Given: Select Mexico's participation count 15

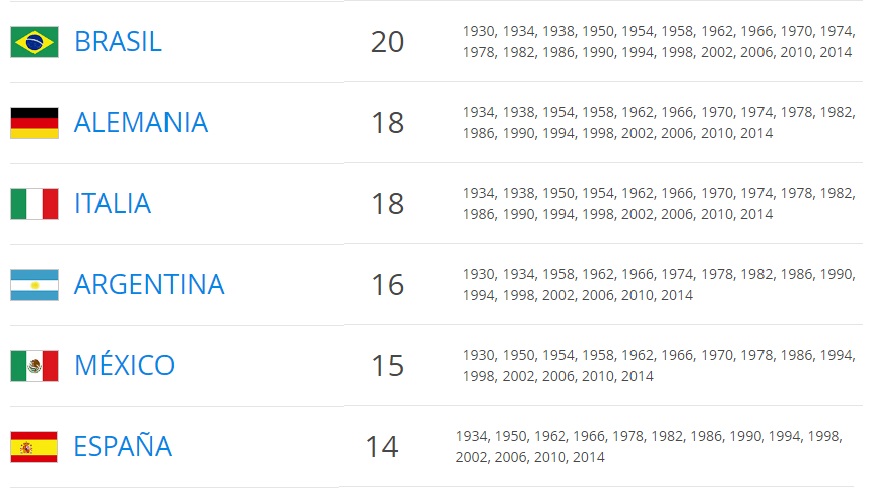Looking at the screenshot, I should pyautogui.click(x=387, y=366).
